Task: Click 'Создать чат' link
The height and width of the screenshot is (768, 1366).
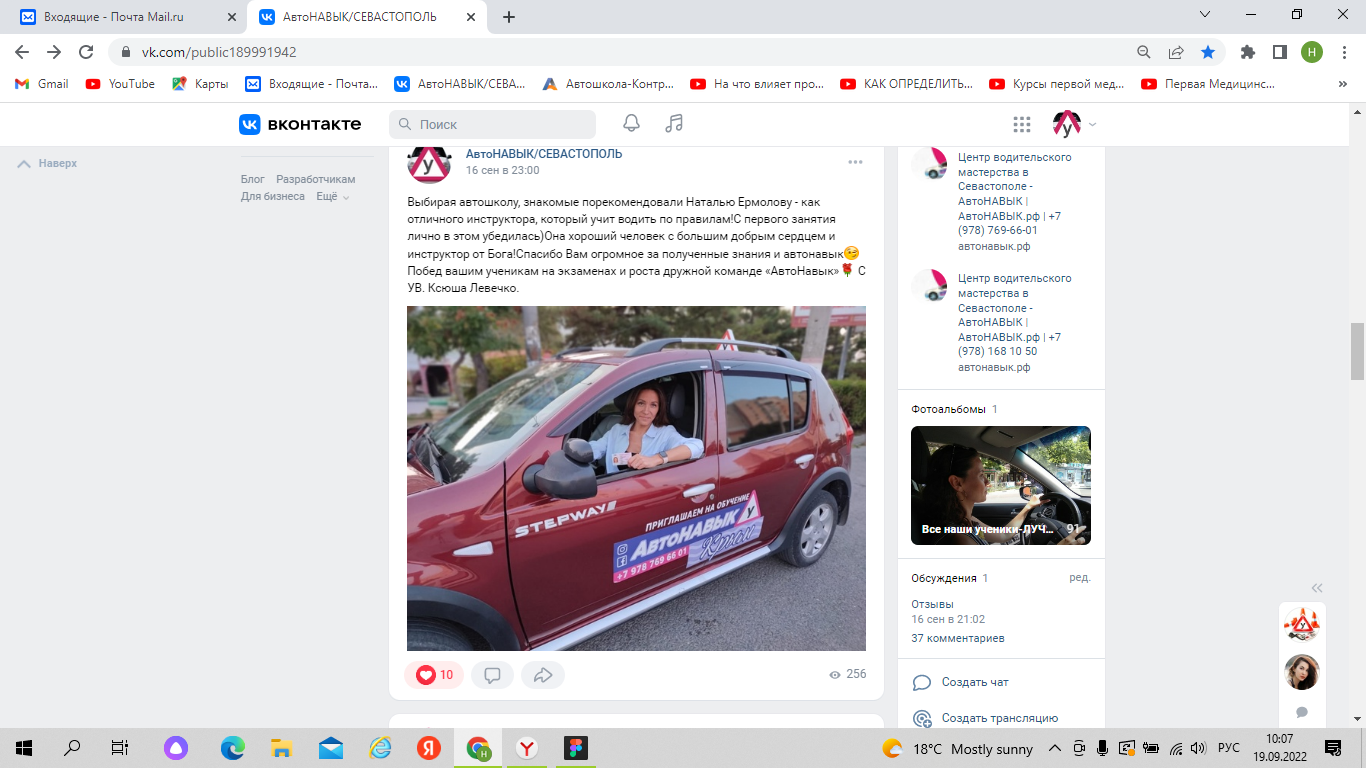Action: point(974,682)
